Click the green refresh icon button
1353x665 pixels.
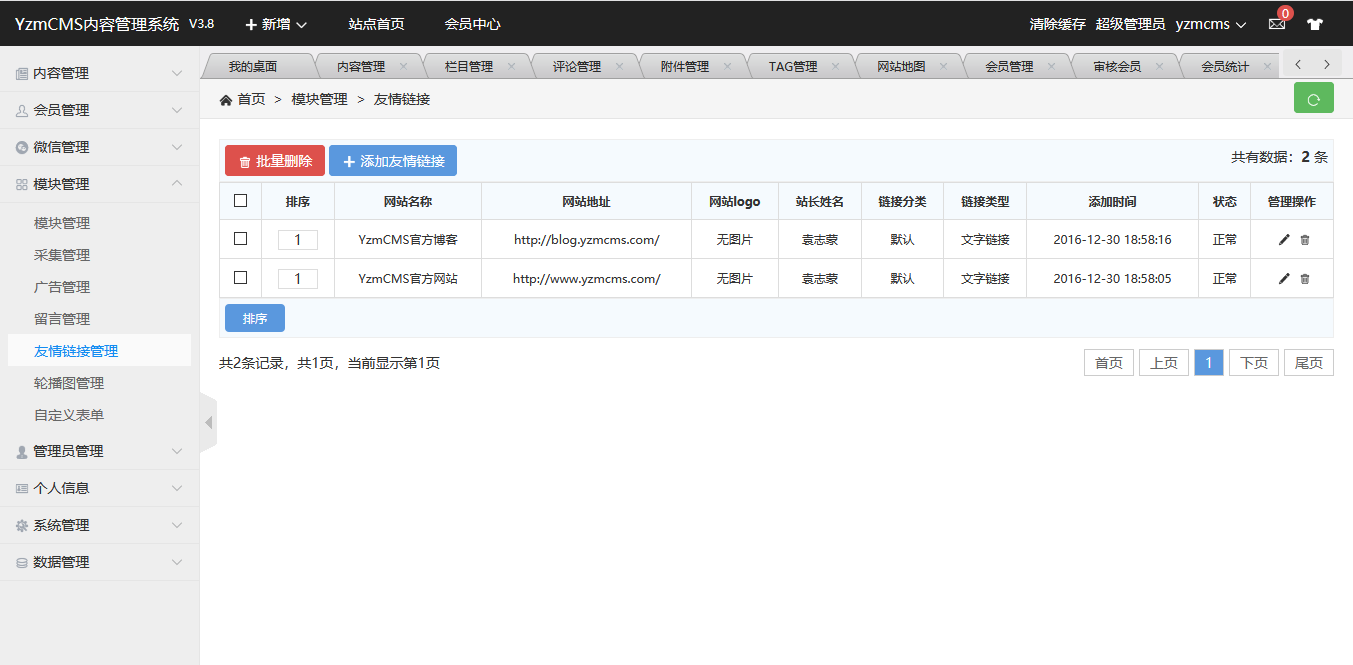pos(1313,99)
